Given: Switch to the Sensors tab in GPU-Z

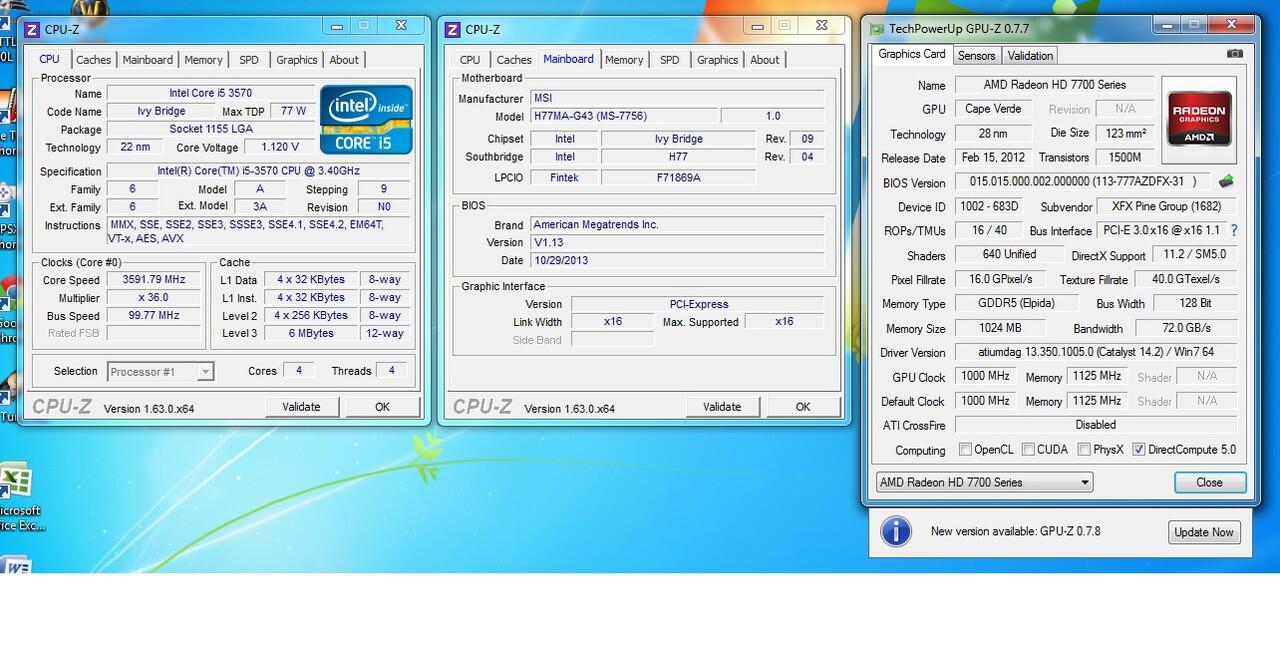Looking at the screenshot, I should click(976, 56).
